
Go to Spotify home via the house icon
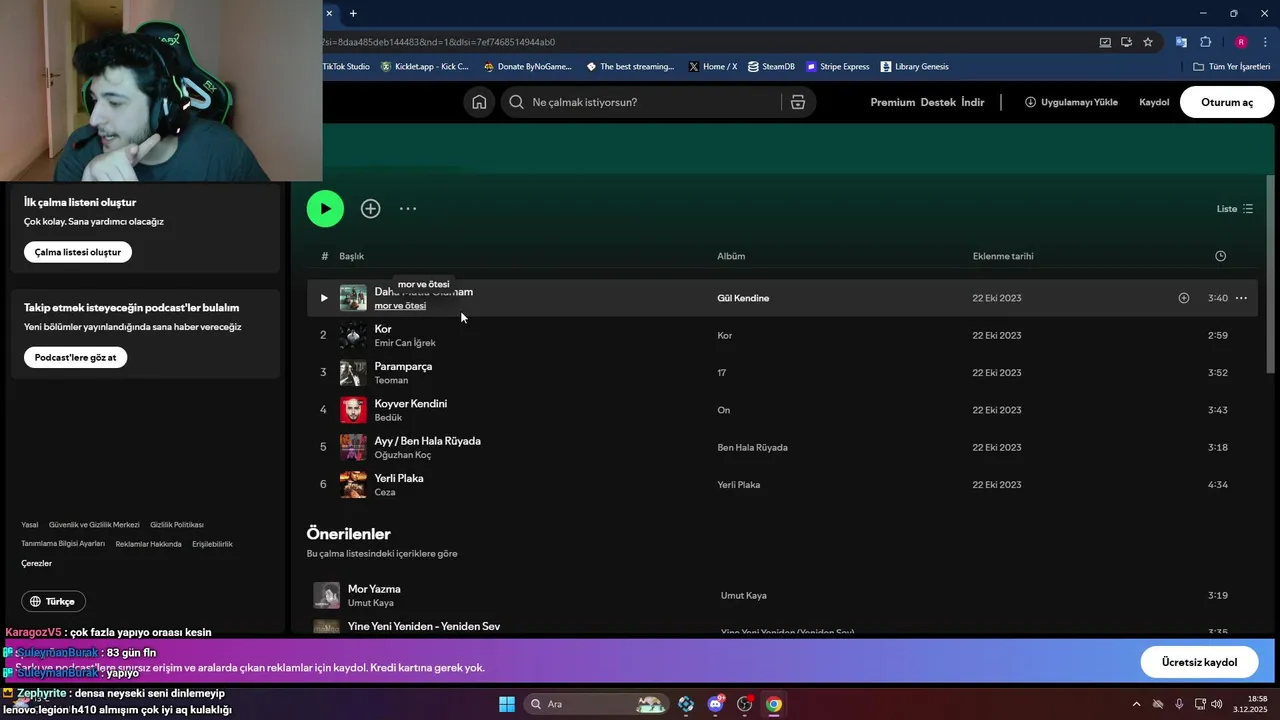pos(479,102)
